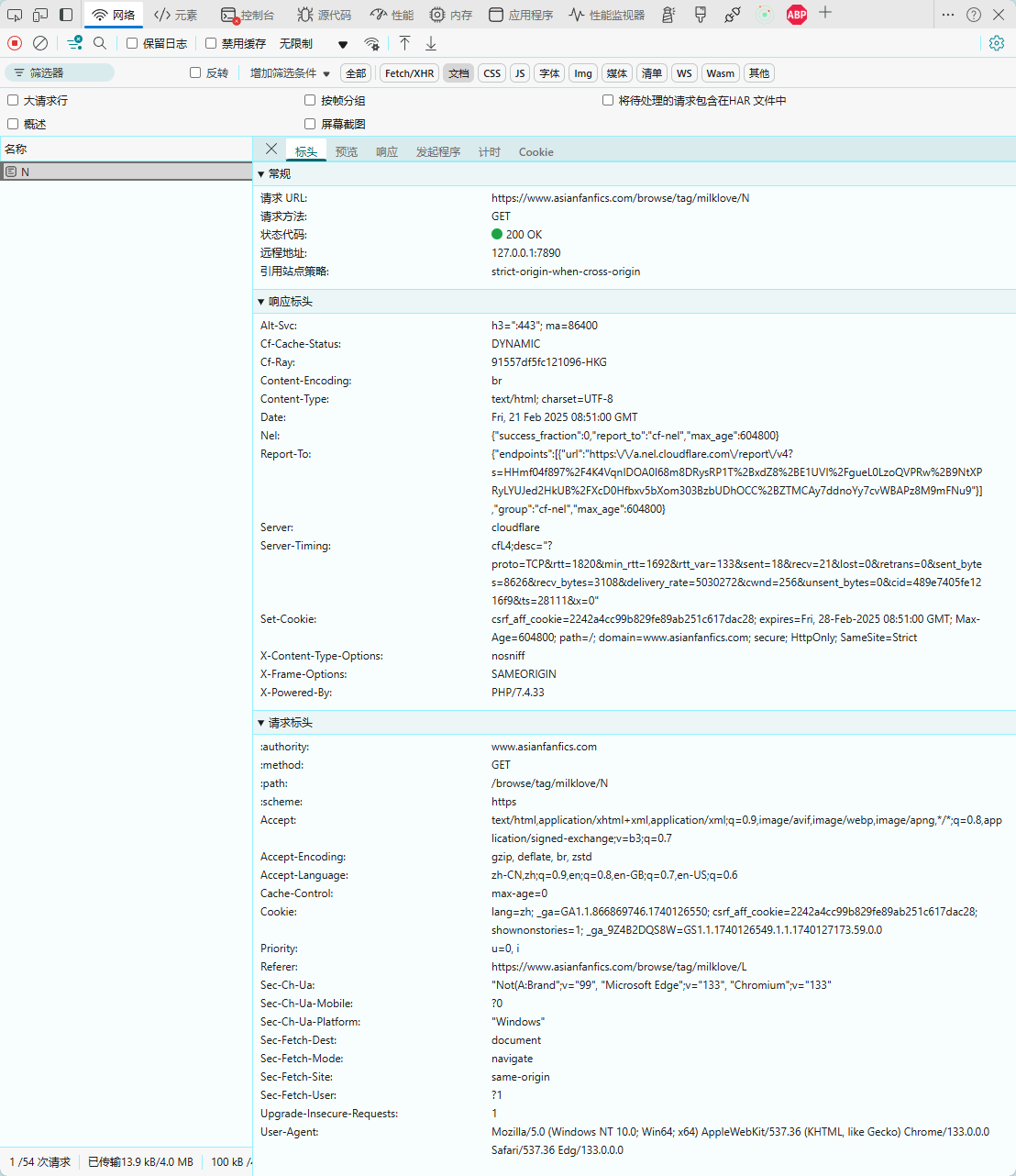Open the 无限制 throttling dropdown
The height and width of the screenshot is (1176, 1016).
pyautogui.click(x=315, y=43)
